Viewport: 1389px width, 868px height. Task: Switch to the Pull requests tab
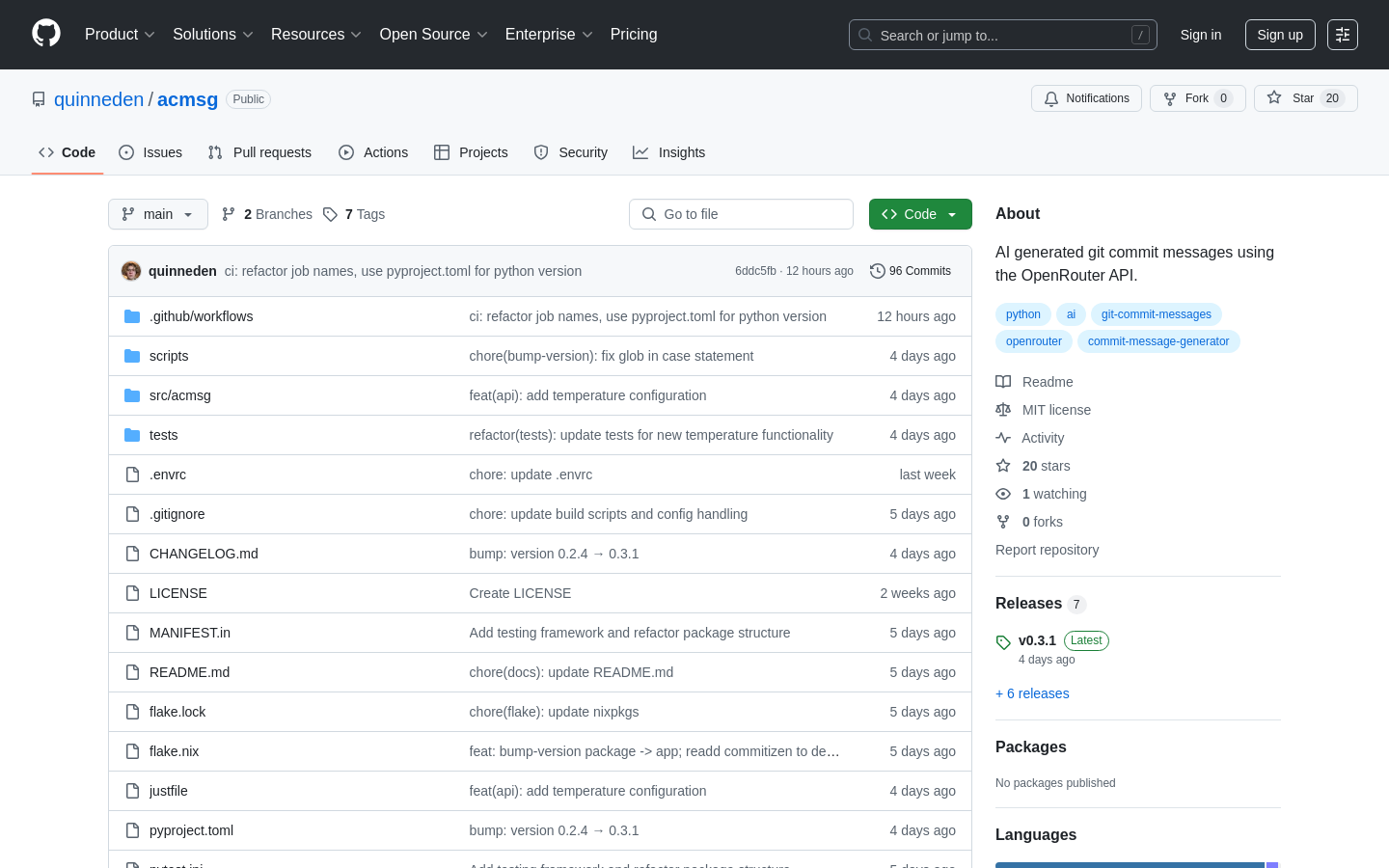(259, 152)
